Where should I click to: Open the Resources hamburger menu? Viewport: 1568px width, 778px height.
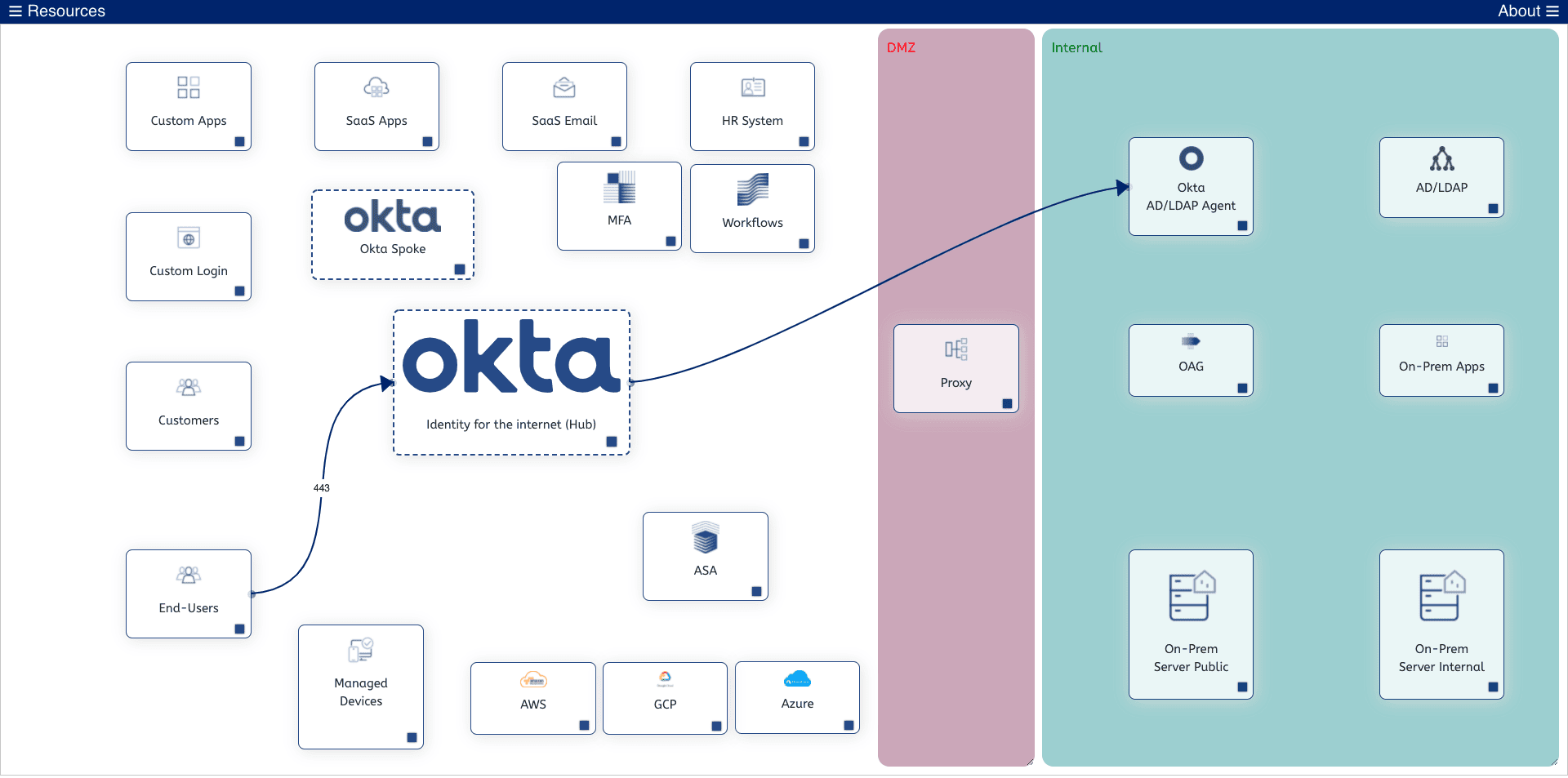(x=16, y=11)
